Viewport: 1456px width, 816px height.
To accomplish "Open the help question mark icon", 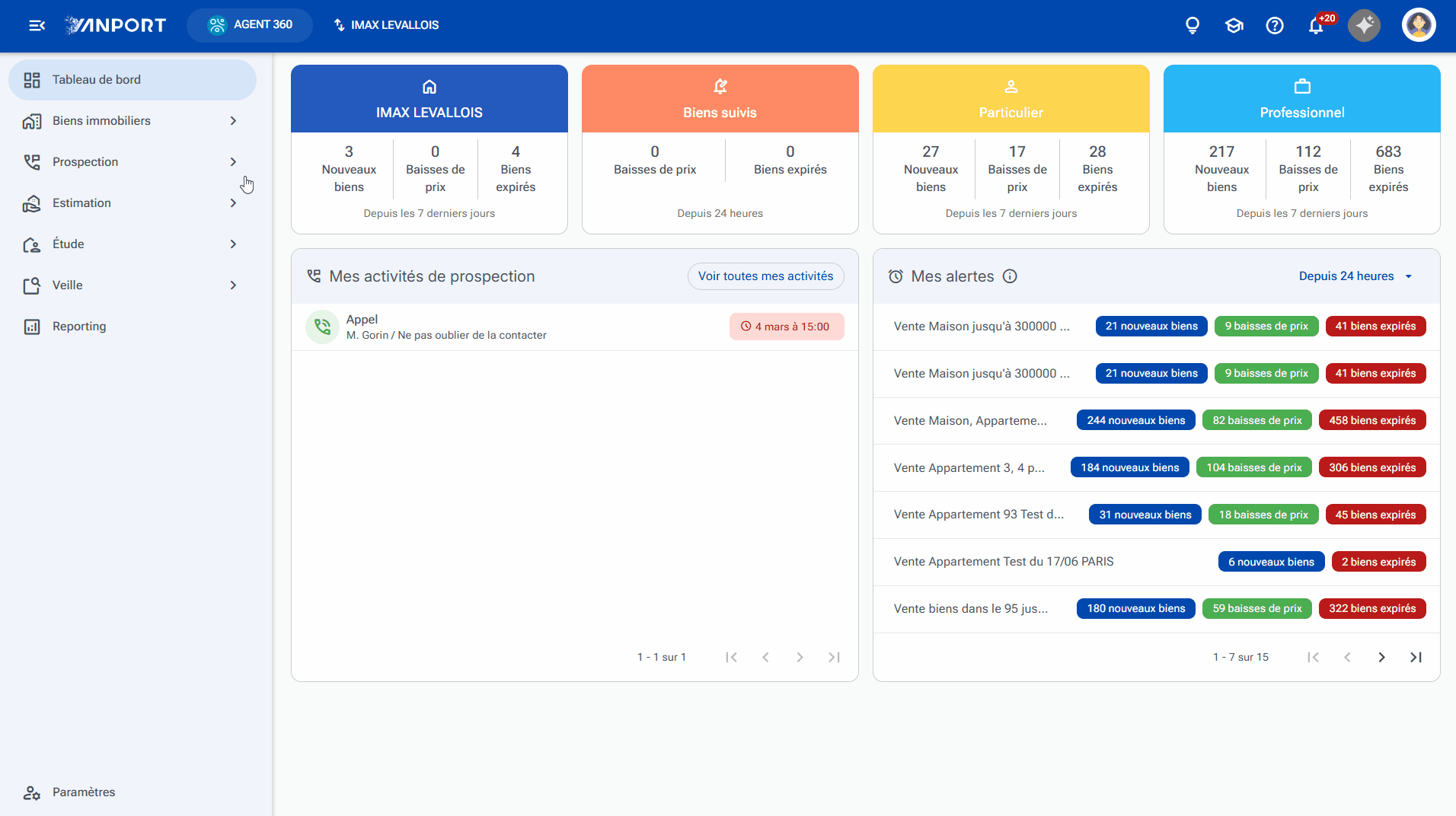I will click(x=1275, y=25).
